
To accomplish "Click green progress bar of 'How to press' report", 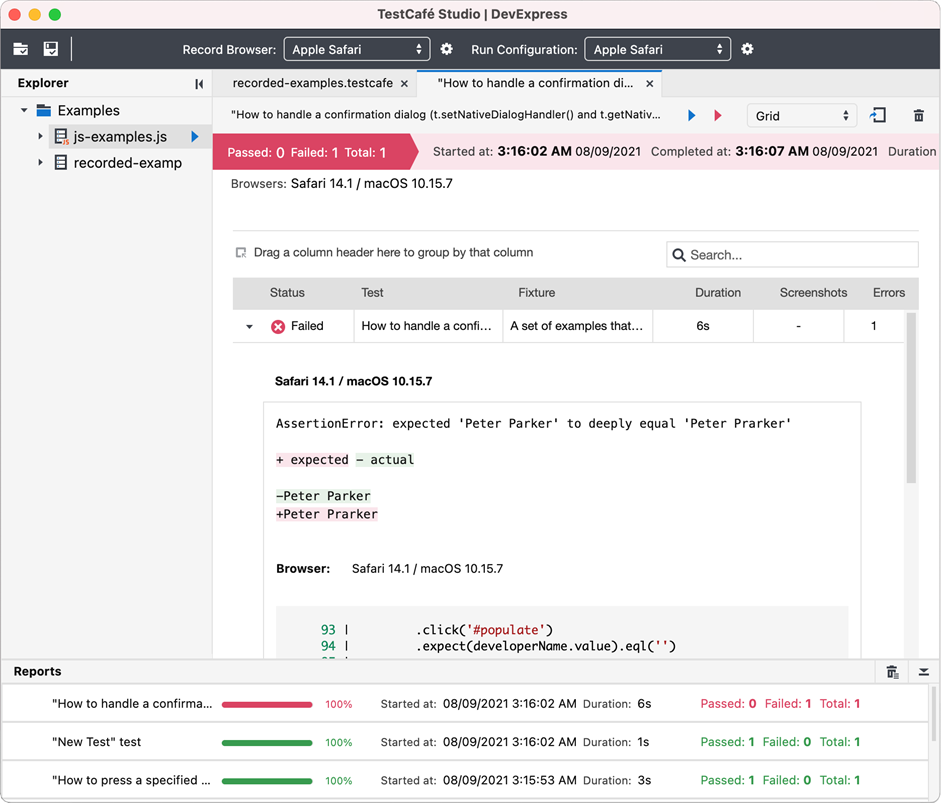I will click(x=267, y=781).
